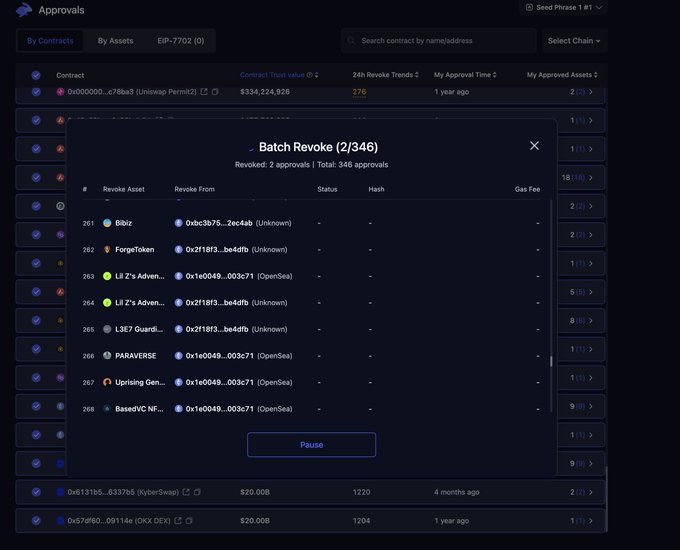
Task: Toggle checkbox of row with 18 approved assets
Action: click(36, 177)
